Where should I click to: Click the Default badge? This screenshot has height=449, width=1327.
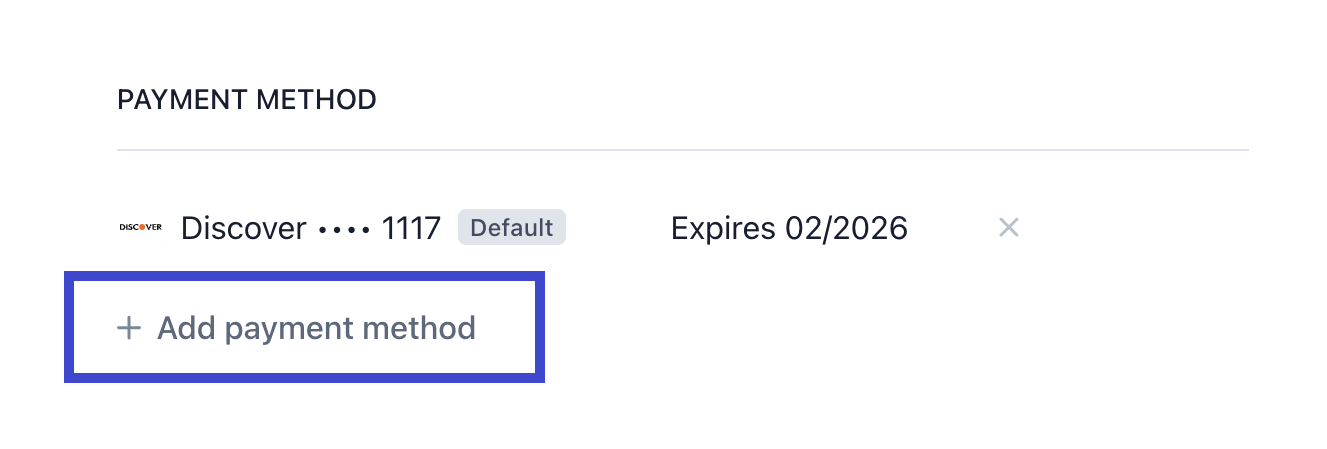(x=511, y=228)
